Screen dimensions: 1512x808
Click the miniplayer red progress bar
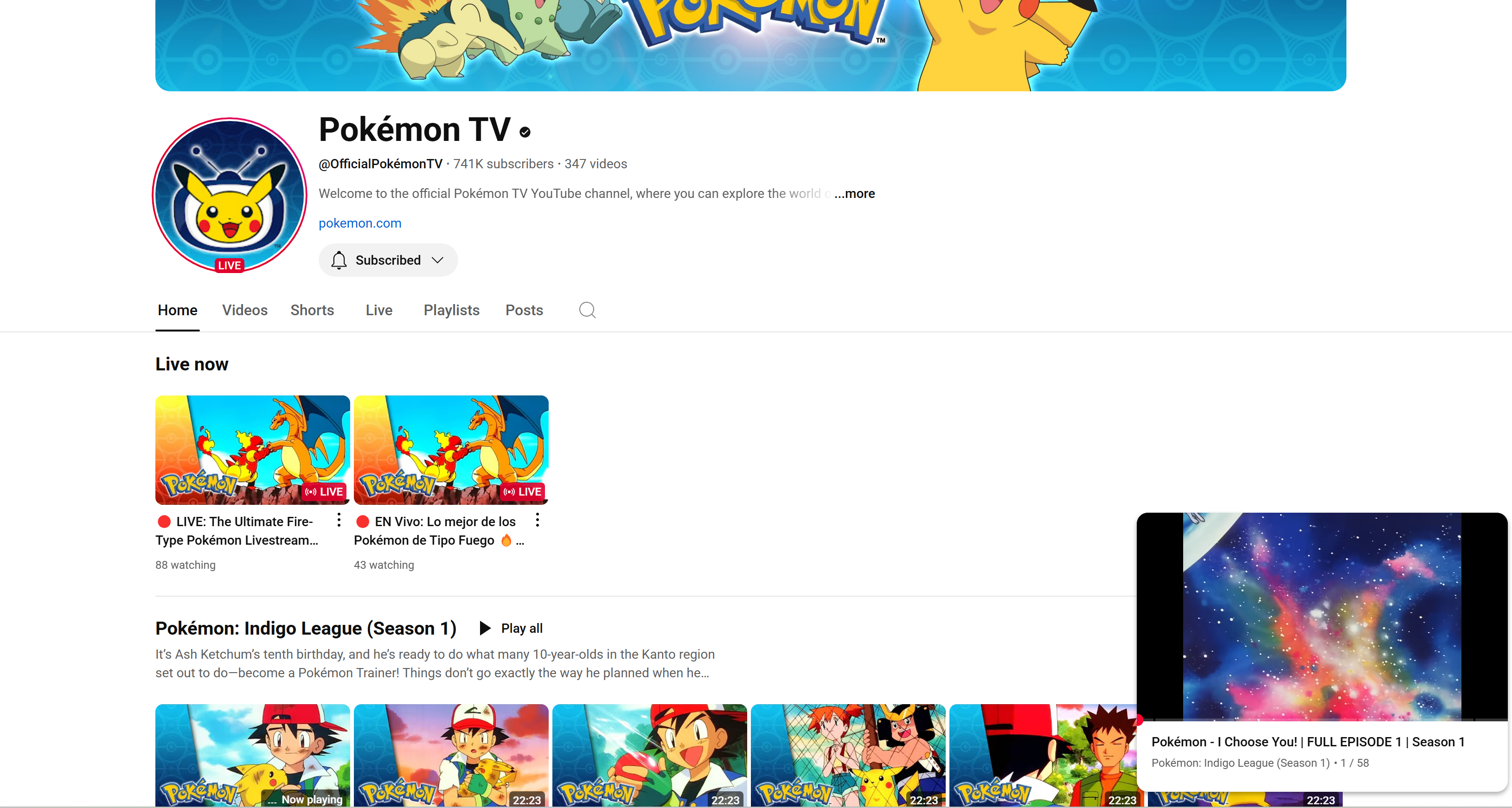(1139, 720)
